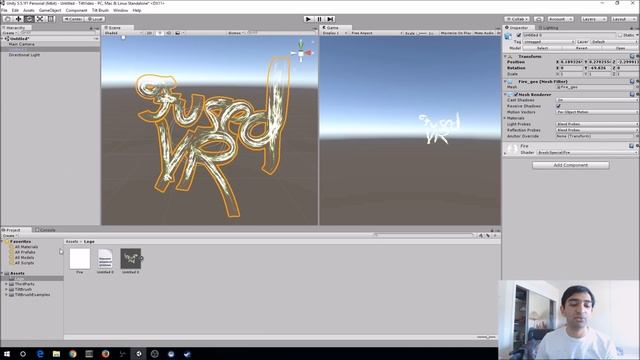The width and height of the screenshot is (640, 360).
Task: Open the Cast Shadows dropdown
Action: tap(597, 100)
